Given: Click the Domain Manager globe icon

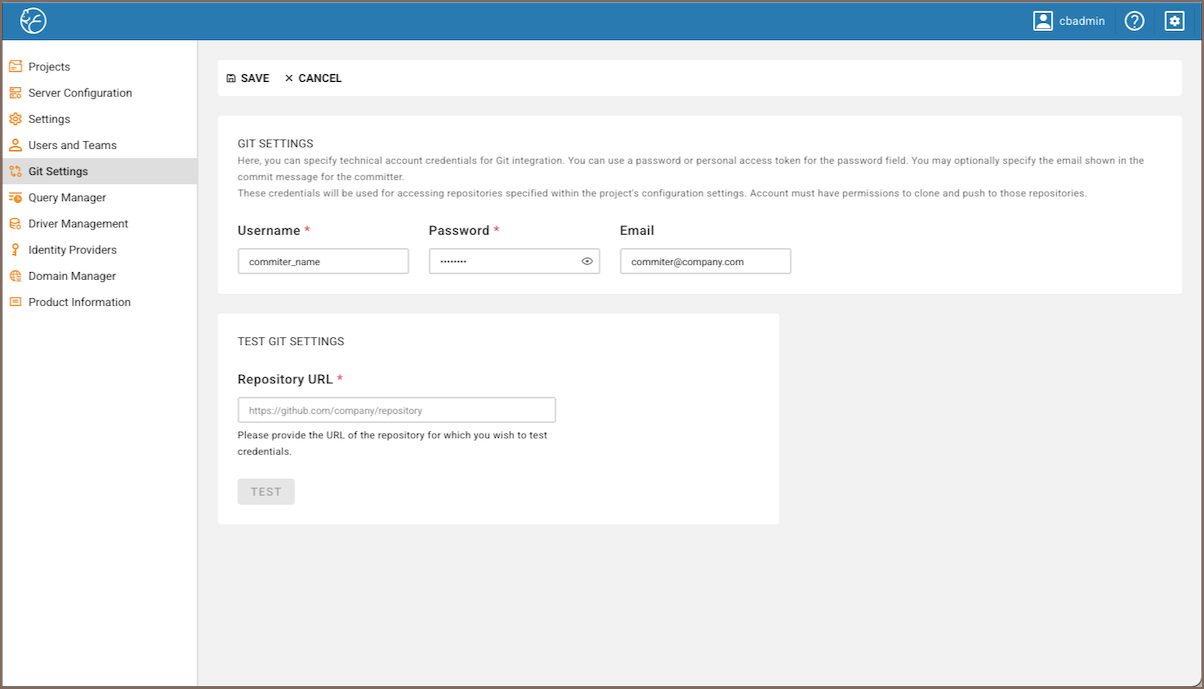Looking at the screenshot, I should tap(15, 276).
